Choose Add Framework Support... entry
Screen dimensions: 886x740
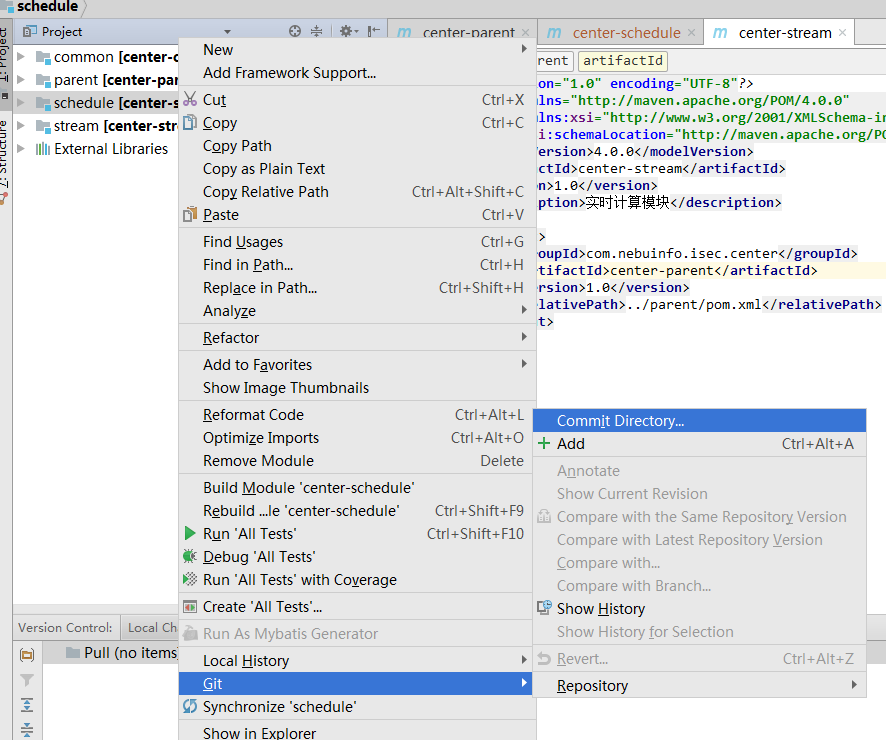point(356,73)
